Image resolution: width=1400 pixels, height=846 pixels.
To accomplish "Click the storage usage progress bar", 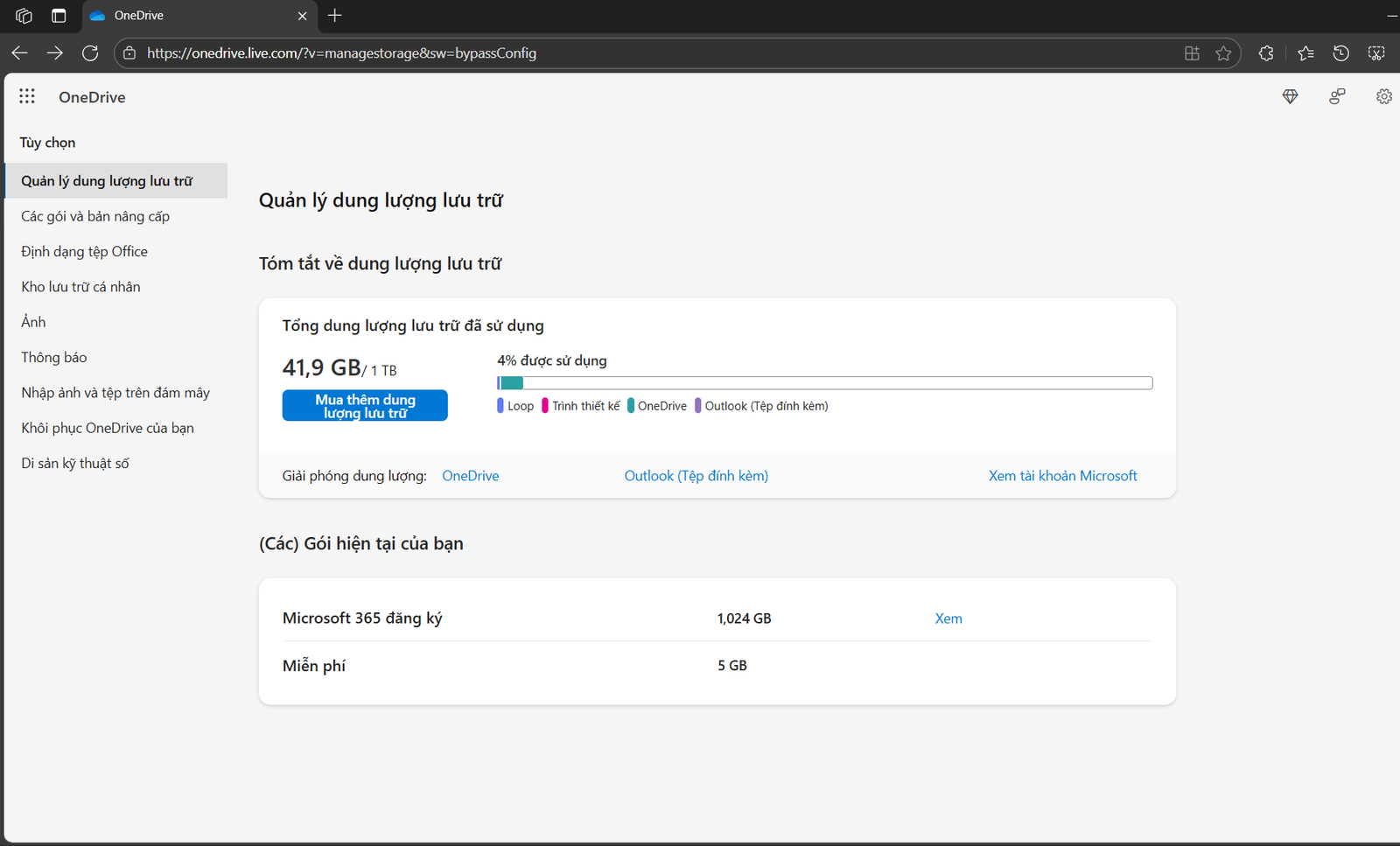I will tap(824, 383).
